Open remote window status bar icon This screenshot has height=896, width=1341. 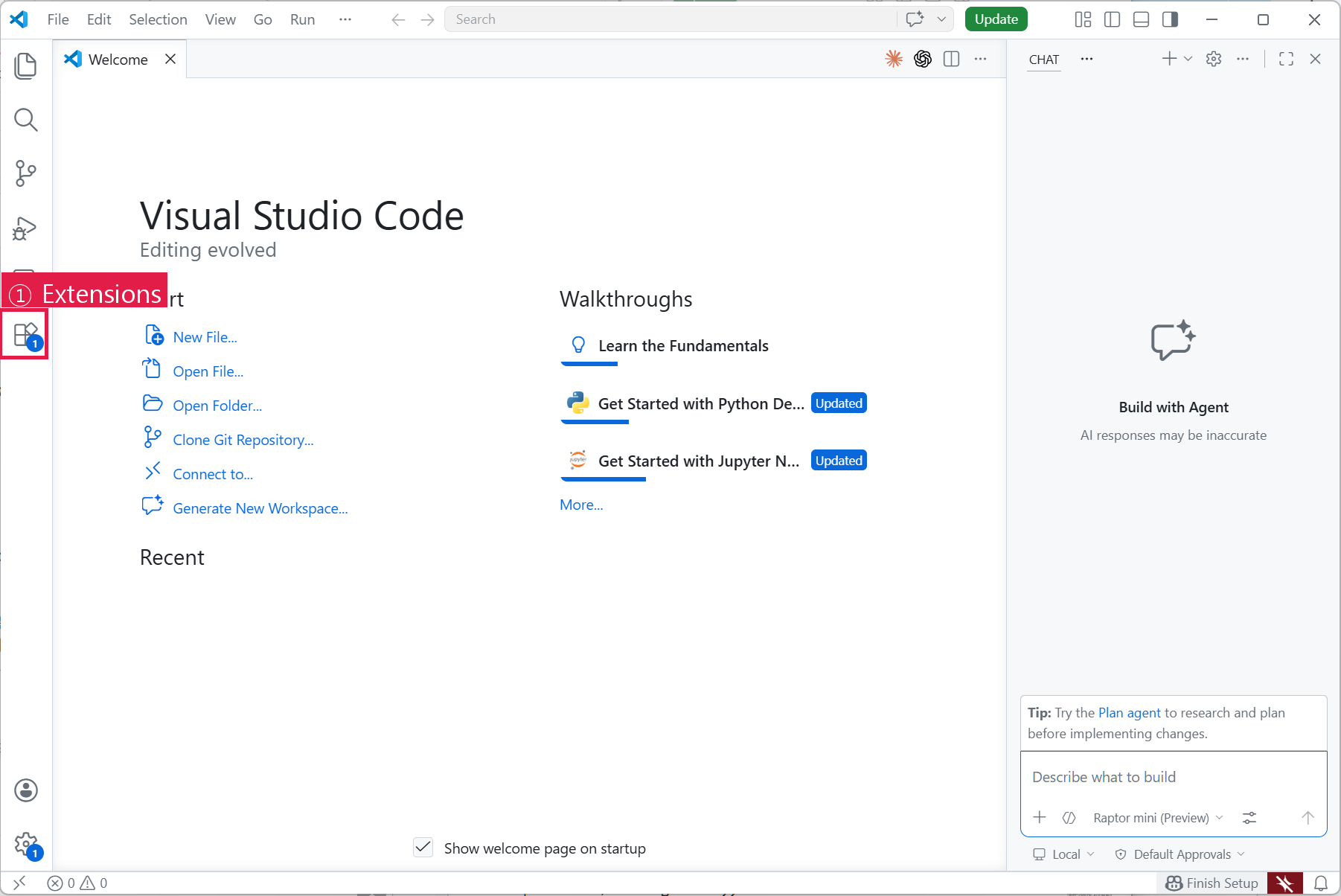pos(19,883)
